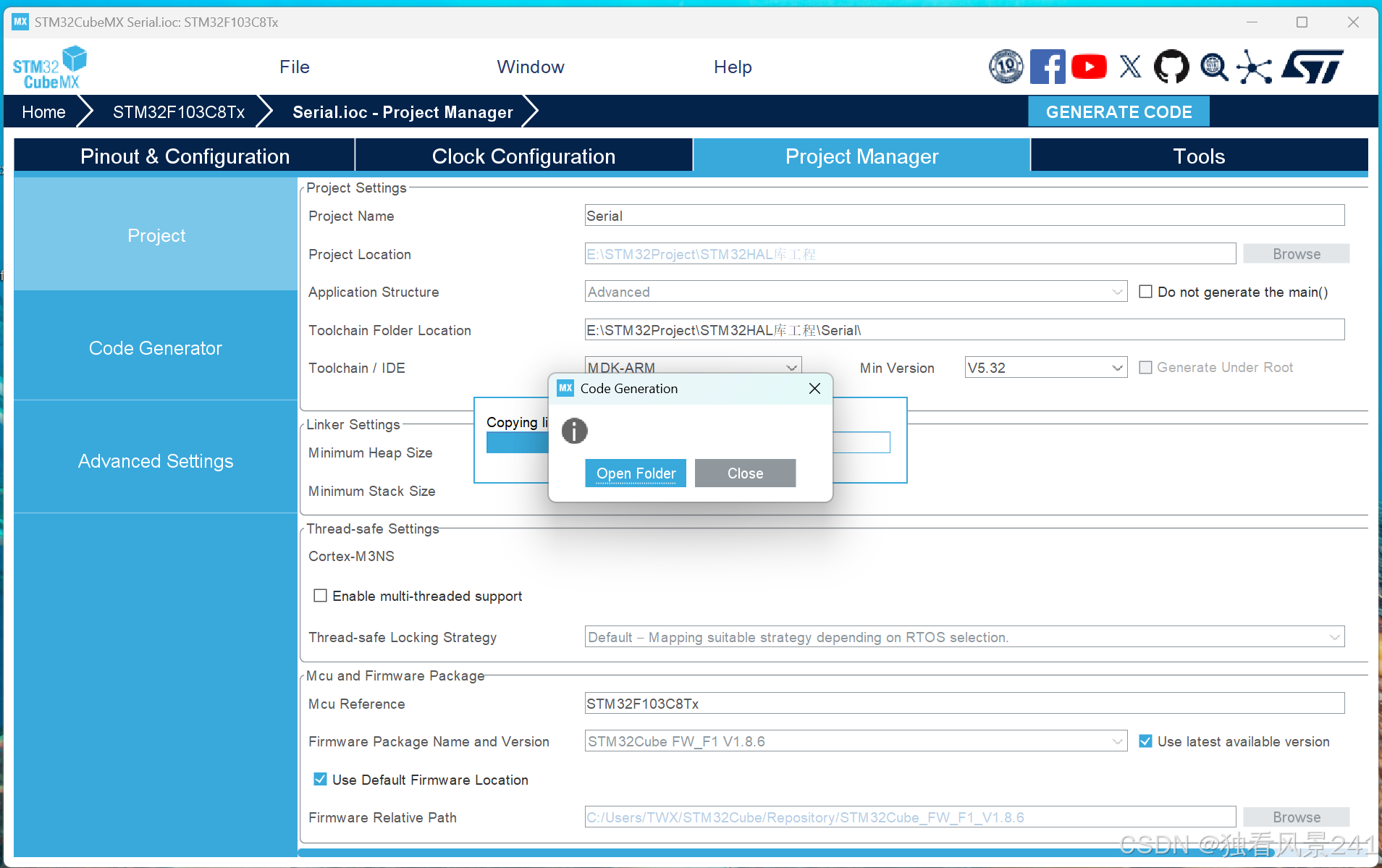Toggle Do not generate the main() checkbox
The height and width of the screenshot is (868, 1382).
click(x=1145, y=292)
